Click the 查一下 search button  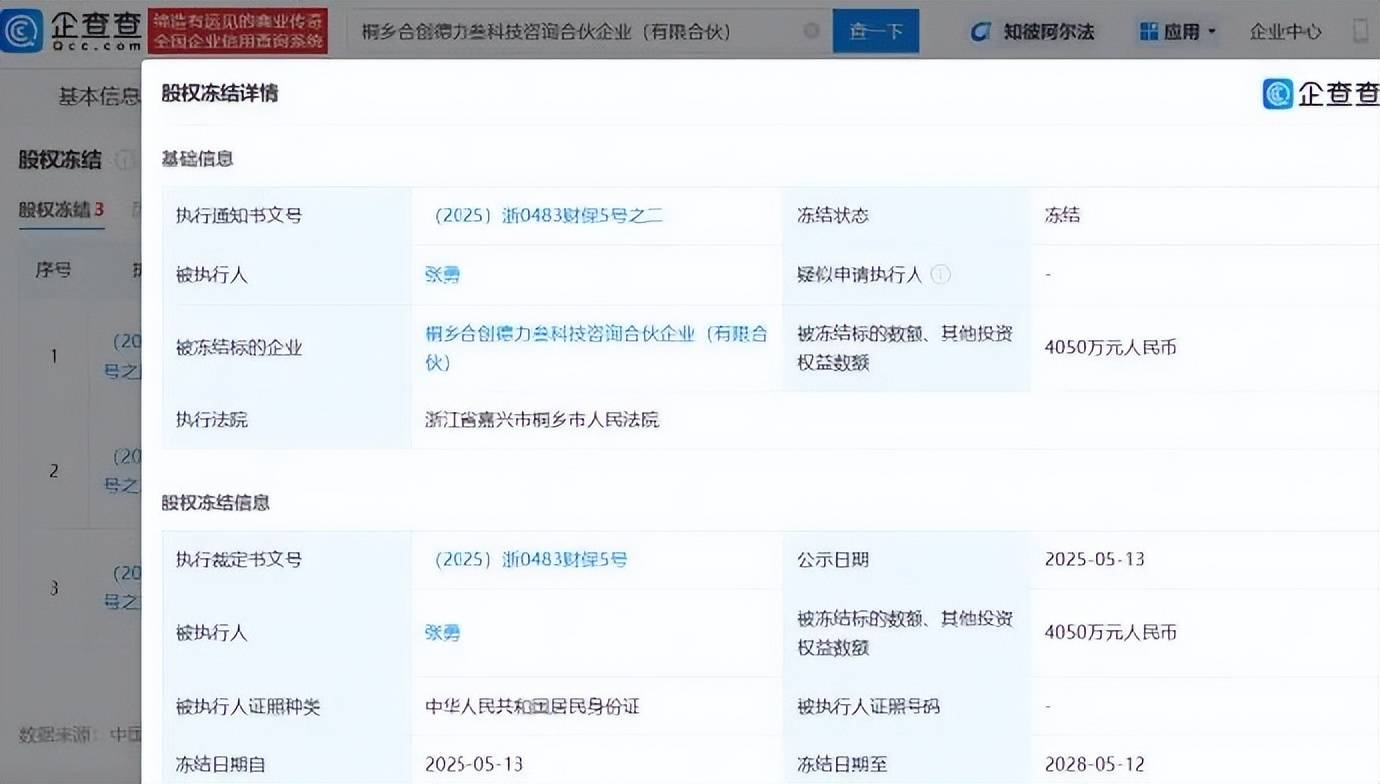point(875,31)
